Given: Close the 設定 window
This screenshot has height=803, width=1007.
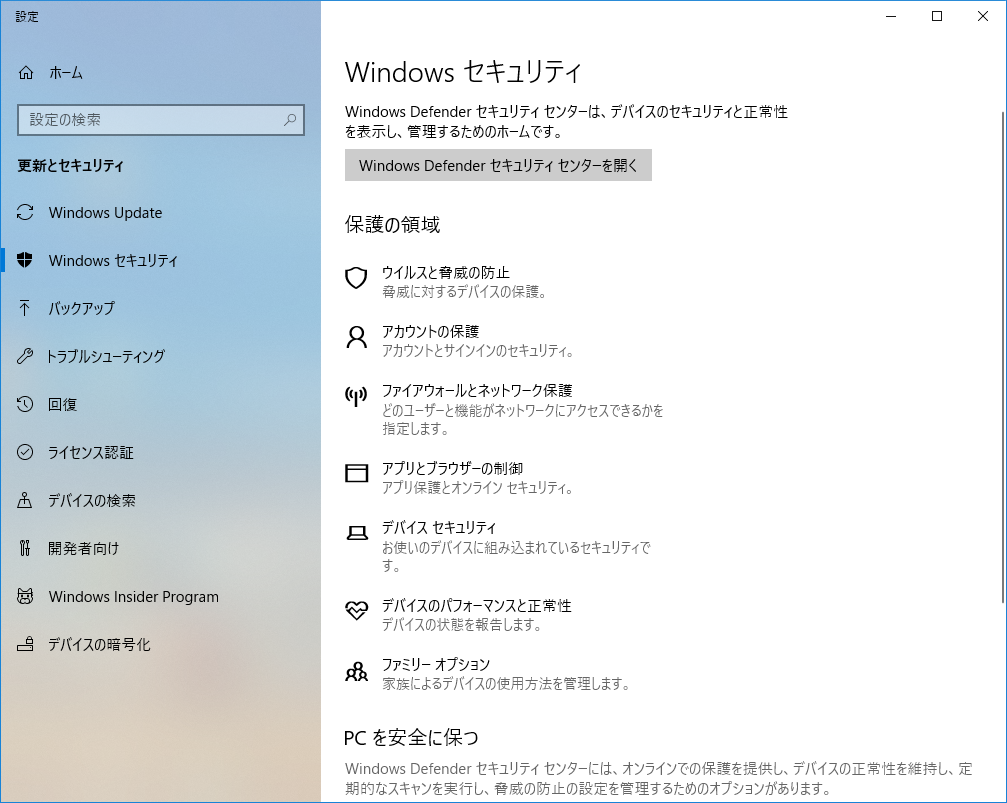Looking at the screenshot, I should pos(983,16).
